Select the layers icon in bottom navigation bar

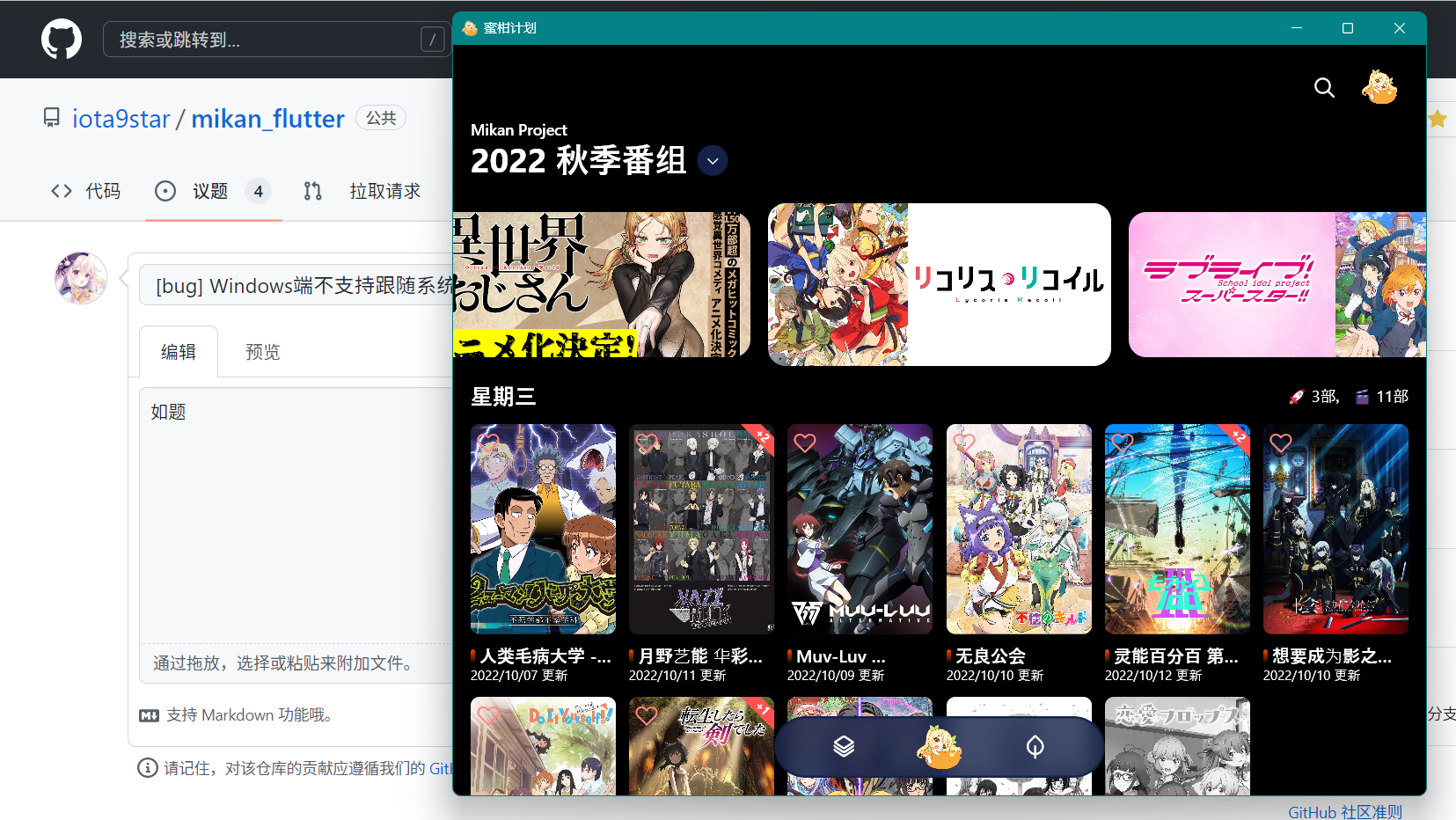[x=845, y=747]
